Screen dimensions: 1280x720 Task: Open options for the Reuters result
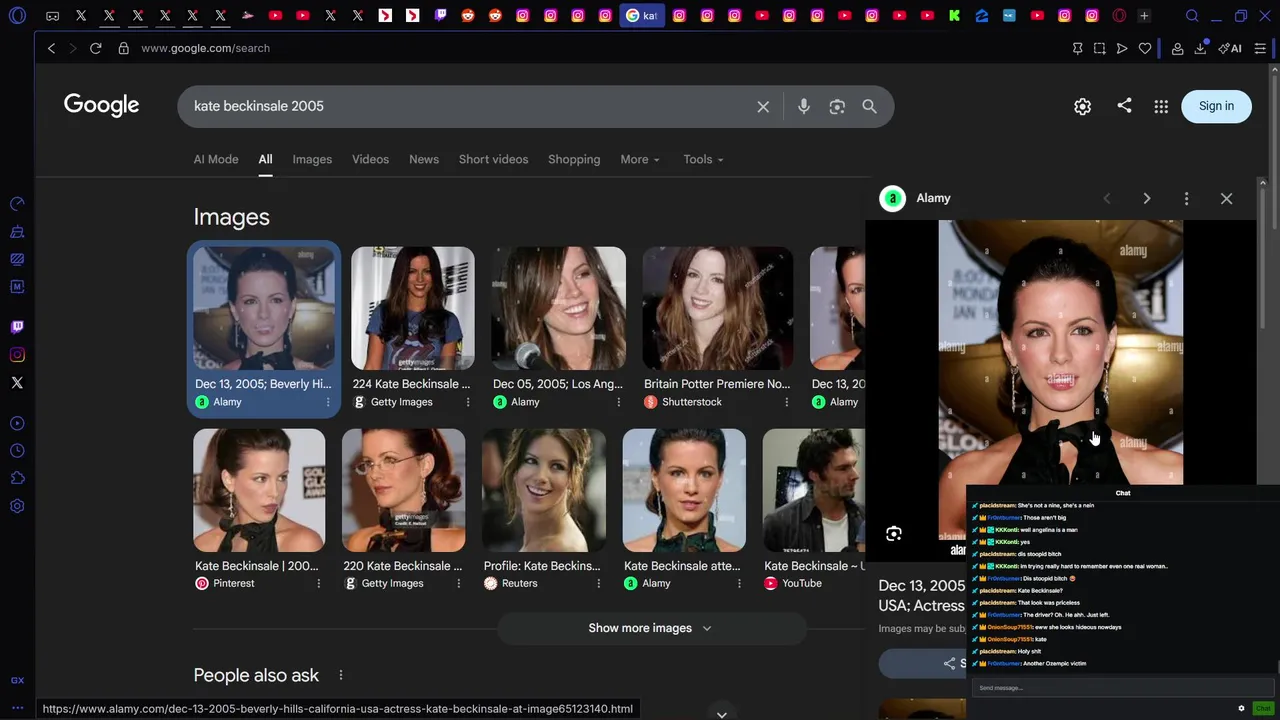pos(599,583)
